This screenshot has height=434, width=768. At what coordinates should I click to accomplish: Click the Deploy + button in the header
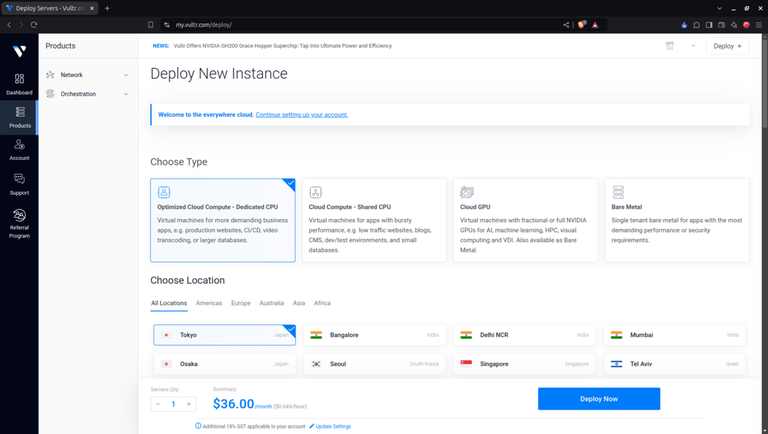pos(727,46)
